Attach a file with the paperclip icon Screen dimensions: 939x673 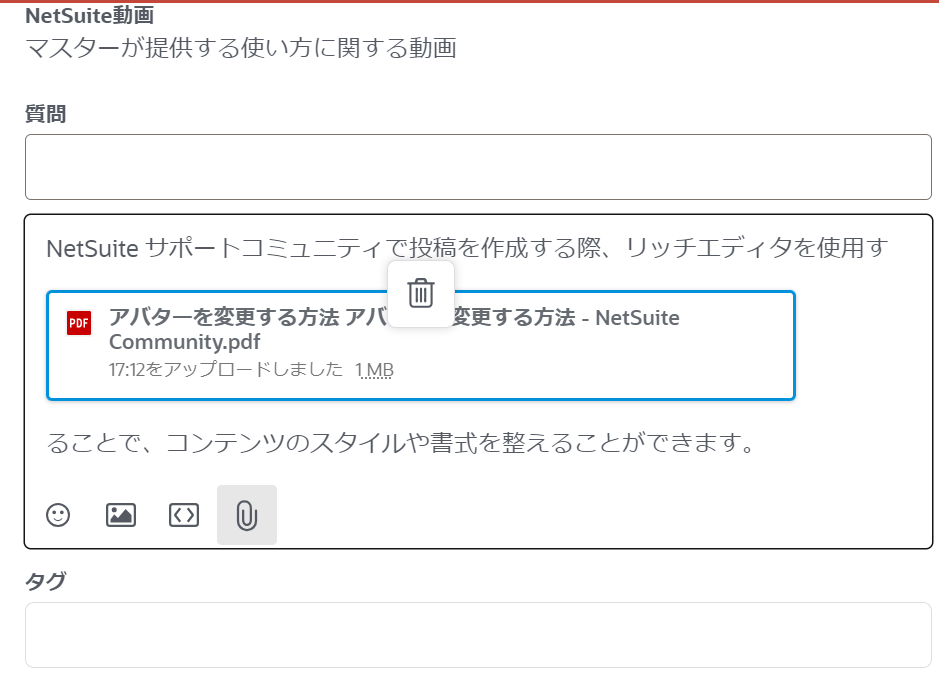[x=247, y=515]
